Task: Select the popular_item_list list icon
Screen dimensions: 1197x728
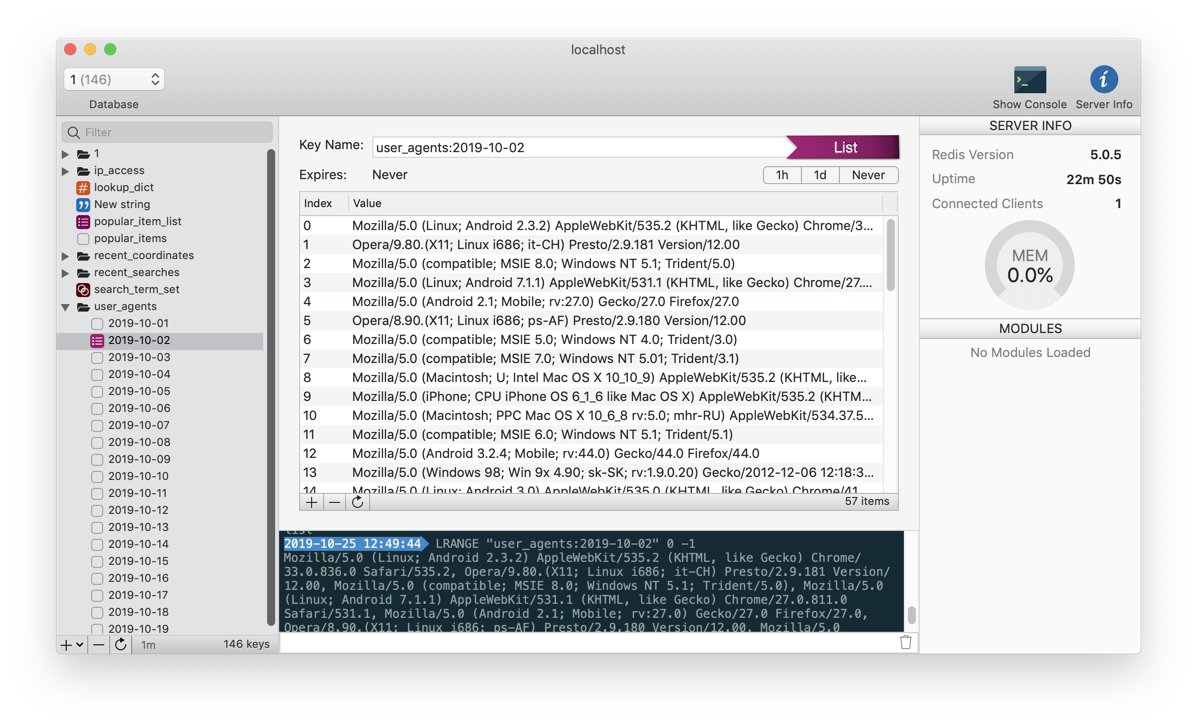Action: (x=83, y=221)
